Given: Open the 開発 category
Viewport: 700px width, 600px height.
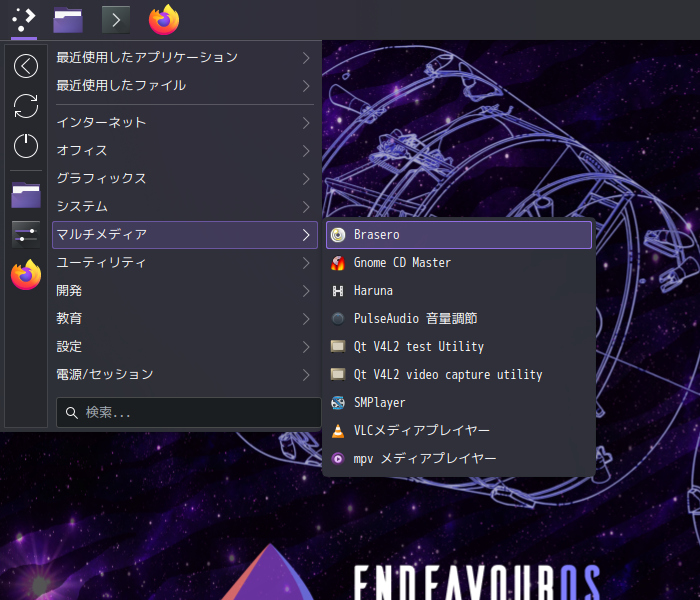Looking at the screenshot, I should (185, 291).
